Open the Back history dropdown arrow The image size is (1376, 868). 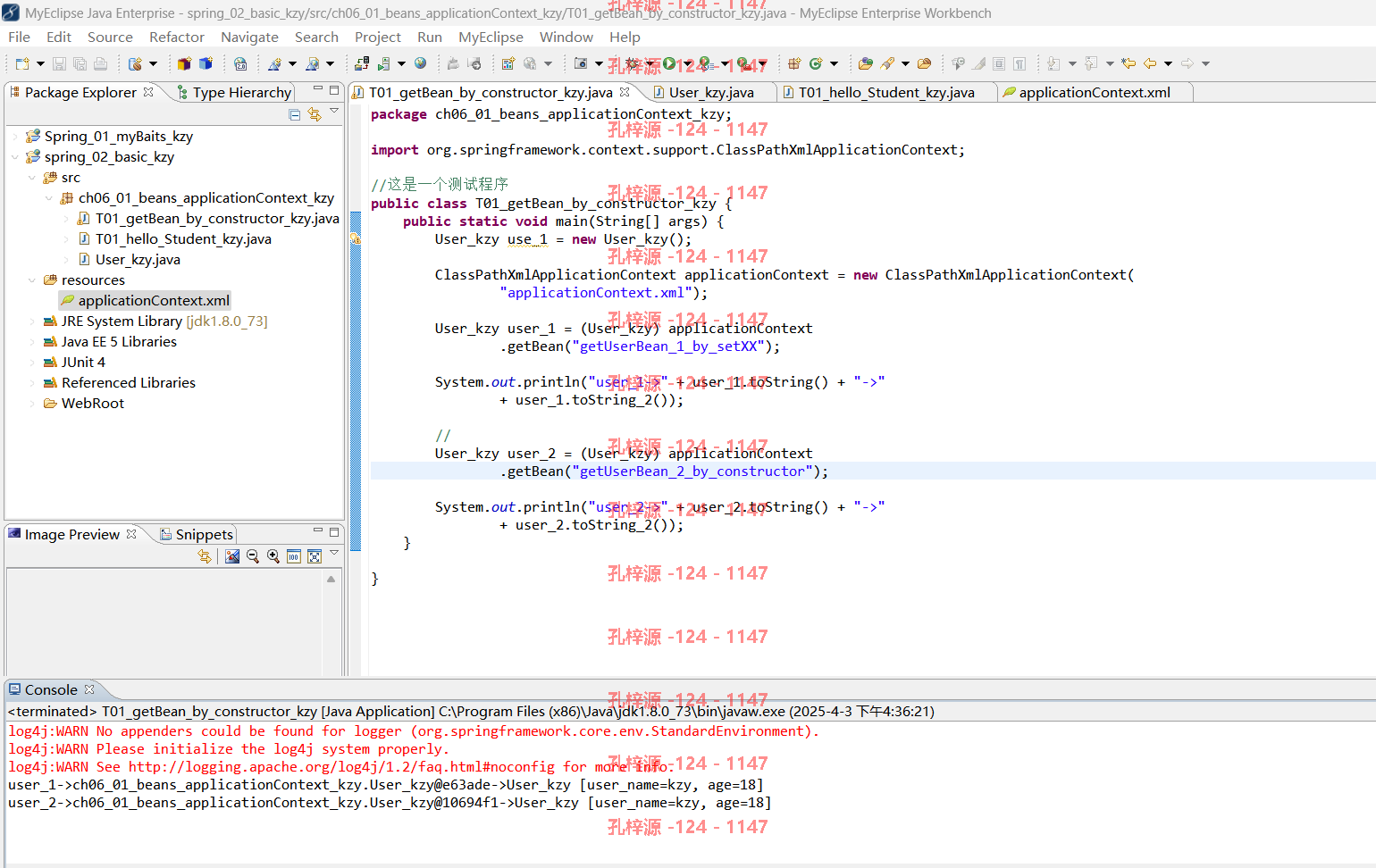1168,63
